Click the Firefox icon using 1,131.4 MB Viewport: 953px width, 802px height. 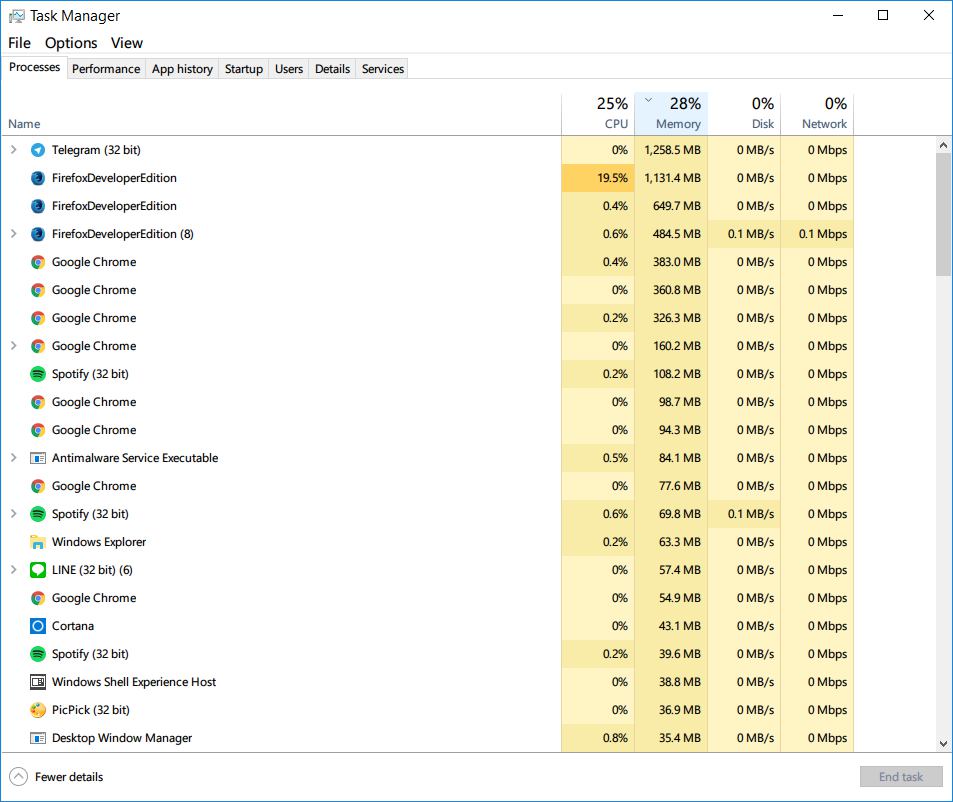point(38,178)
